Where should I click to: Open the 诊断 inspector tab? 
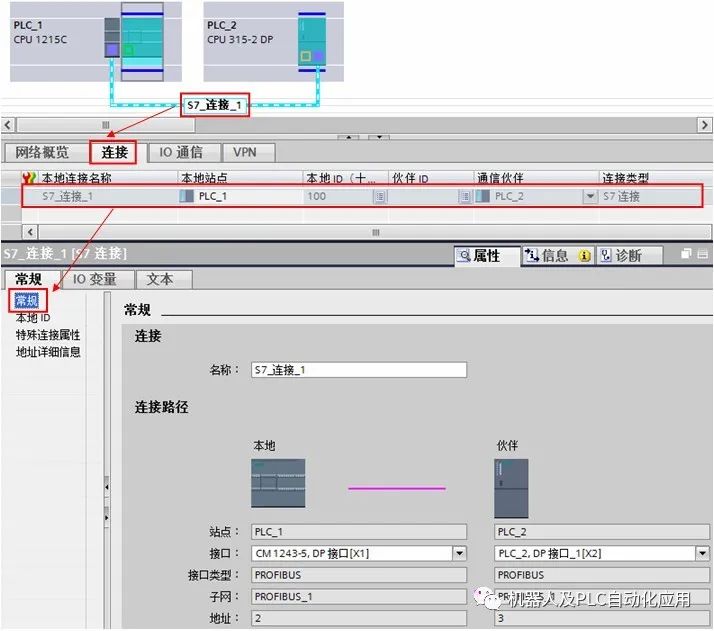[x=629, y=255]
